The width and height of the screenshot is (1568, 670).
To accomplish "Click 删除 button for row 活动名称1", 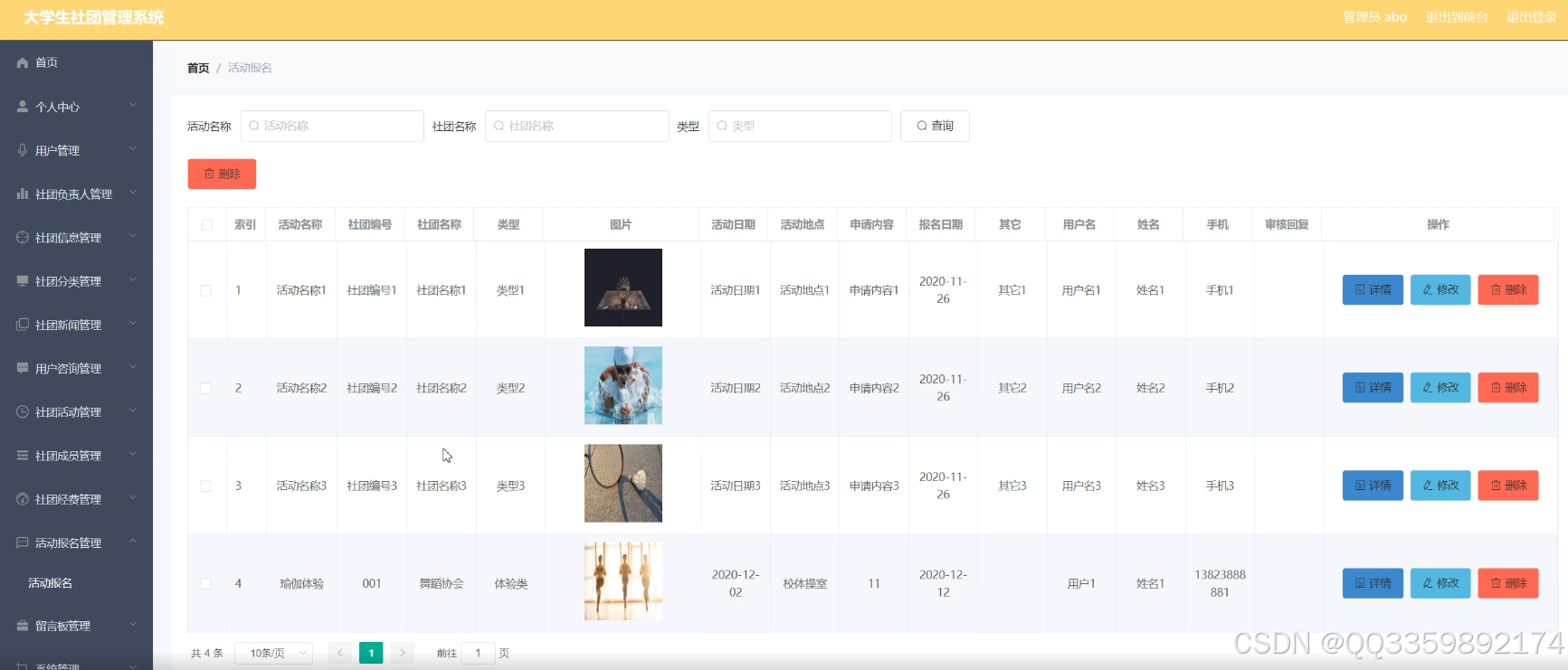I will pyautogui.click(x=1508, y=290).
